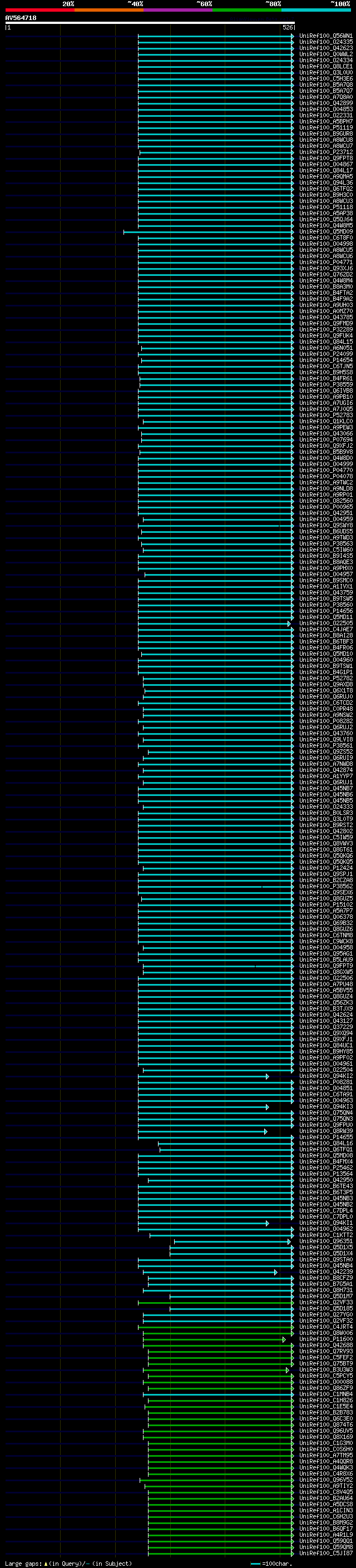Select label UniRef100_Q8X169
Screen dimensions: 356x1568
click(325, 1438)
